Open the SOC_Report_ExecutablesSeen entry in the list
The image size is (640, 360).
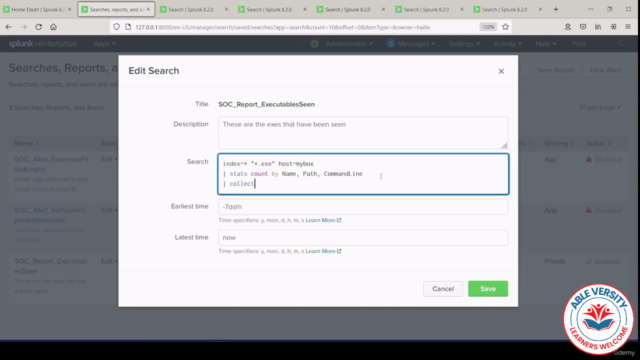[x=51, y=266]
